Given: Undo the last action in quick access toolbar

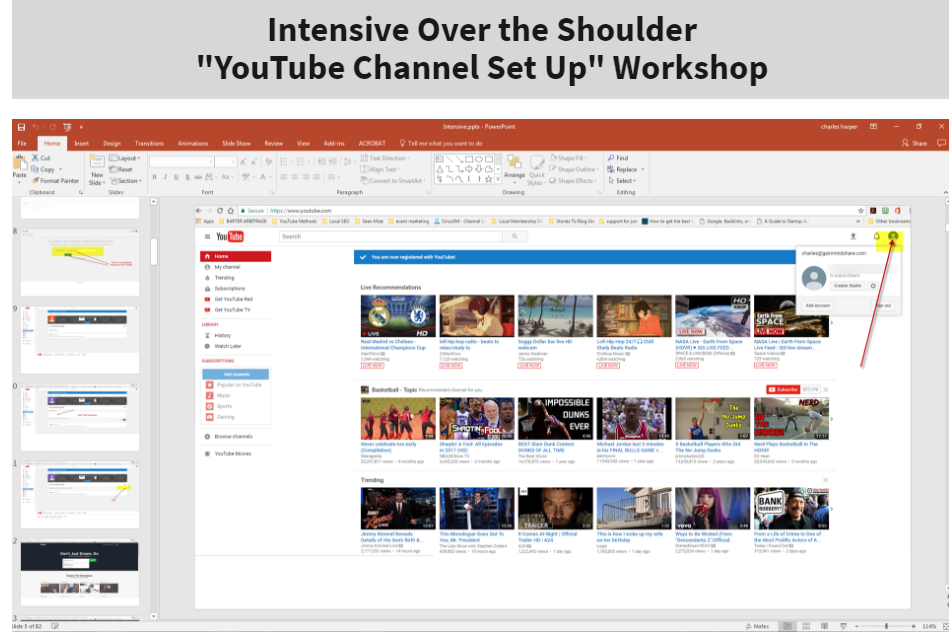Looking at the screenshot, I should pyautogui.click(x=36, y=127).
